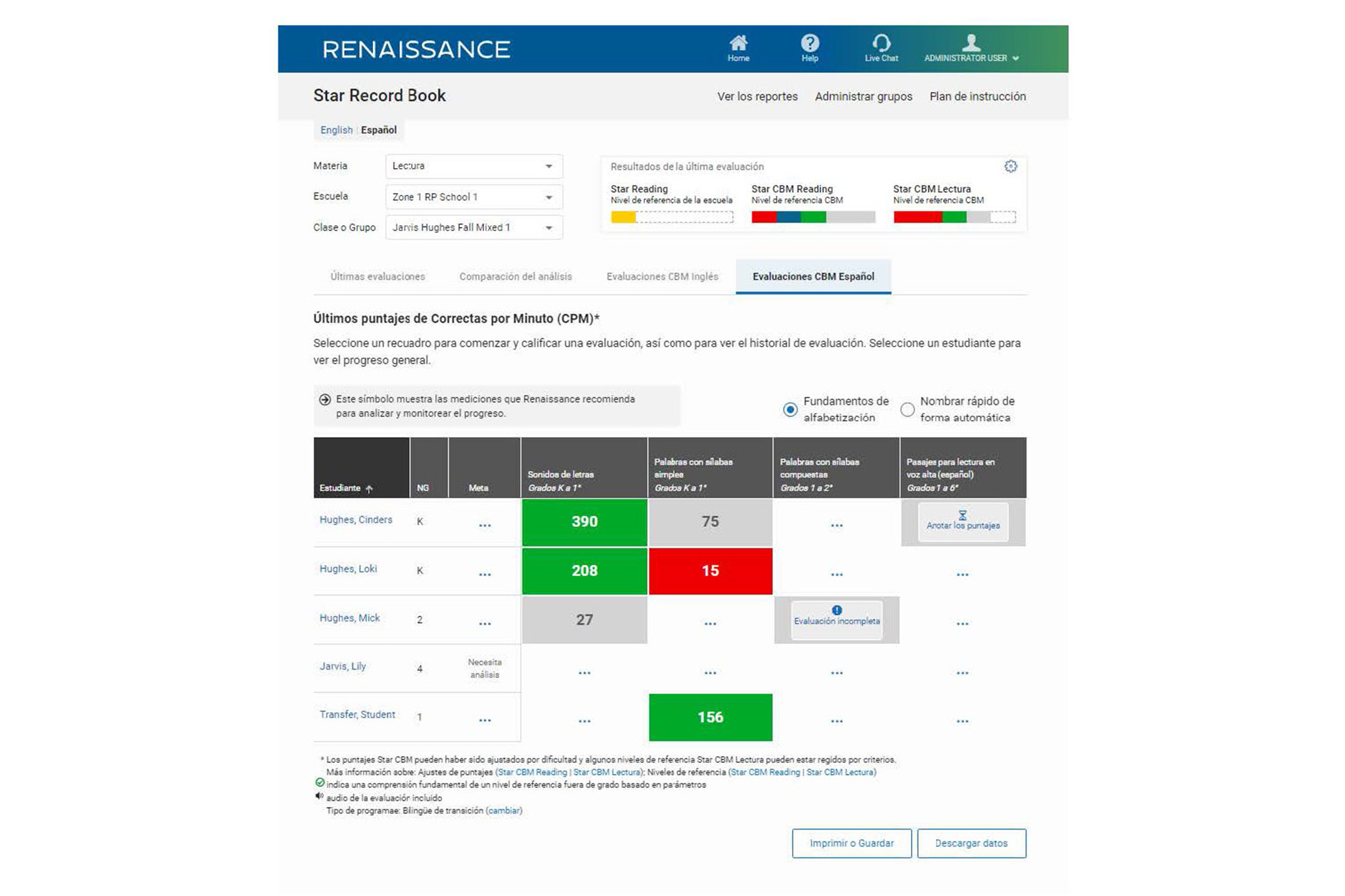Open the Escuela dropdown
The width and height of the screenshot is (1345, 896).
[474, 197]
